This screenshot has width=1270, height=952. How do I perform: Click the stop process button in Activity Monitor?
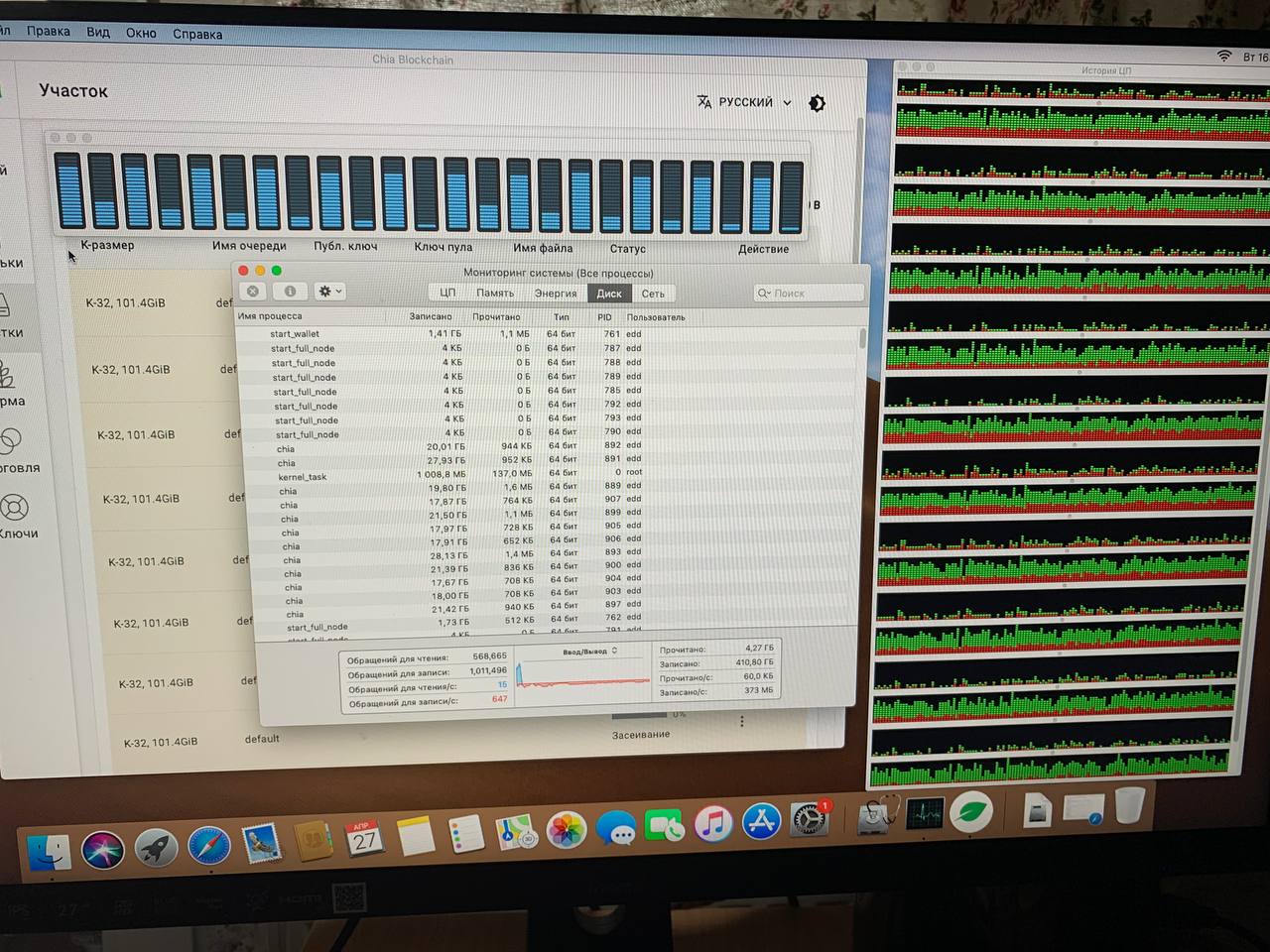(252, 291)
